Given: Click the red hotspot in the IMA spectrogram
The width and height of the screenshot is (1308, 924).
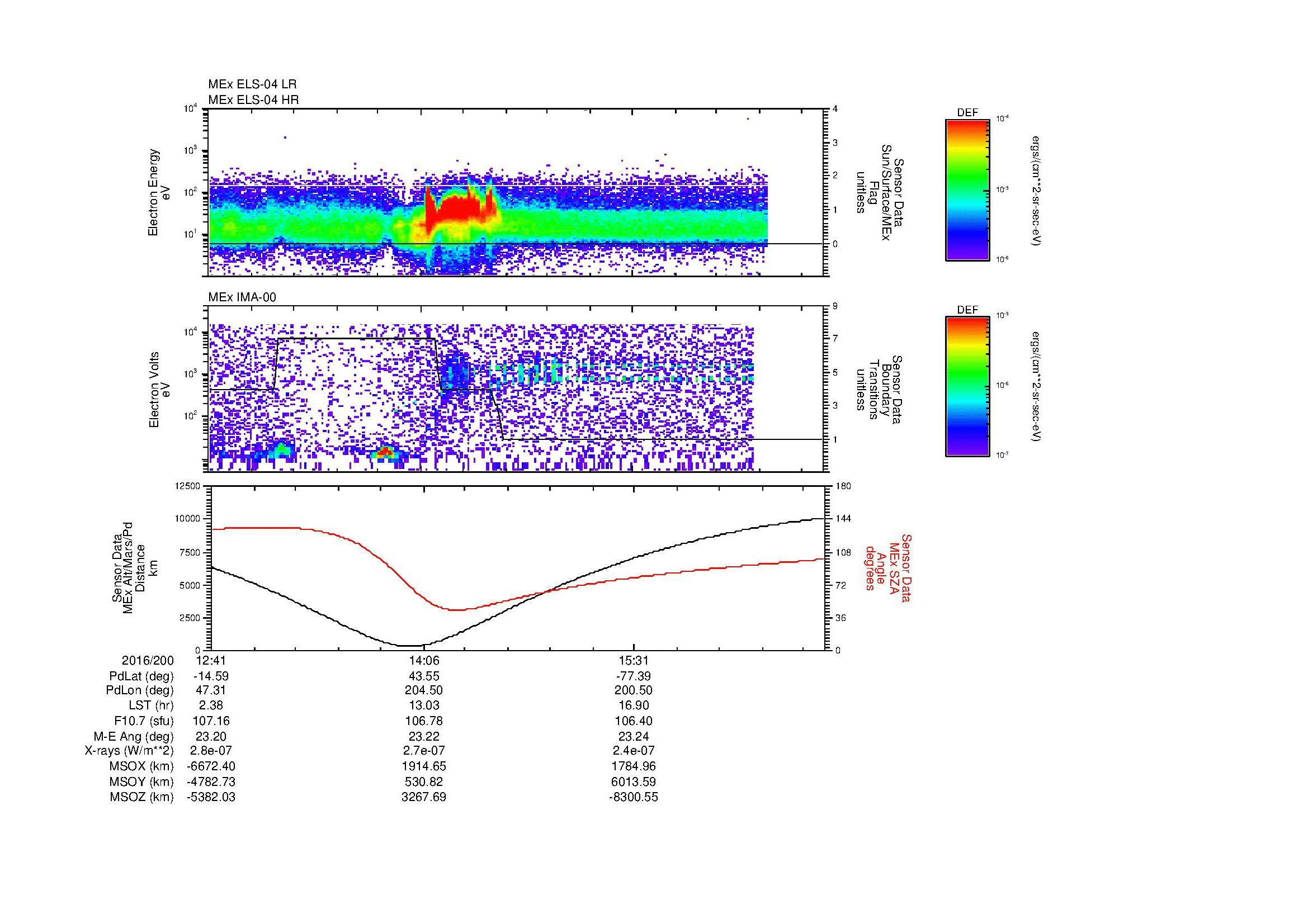Looking at the screenshot, I should tap(386, 453).
